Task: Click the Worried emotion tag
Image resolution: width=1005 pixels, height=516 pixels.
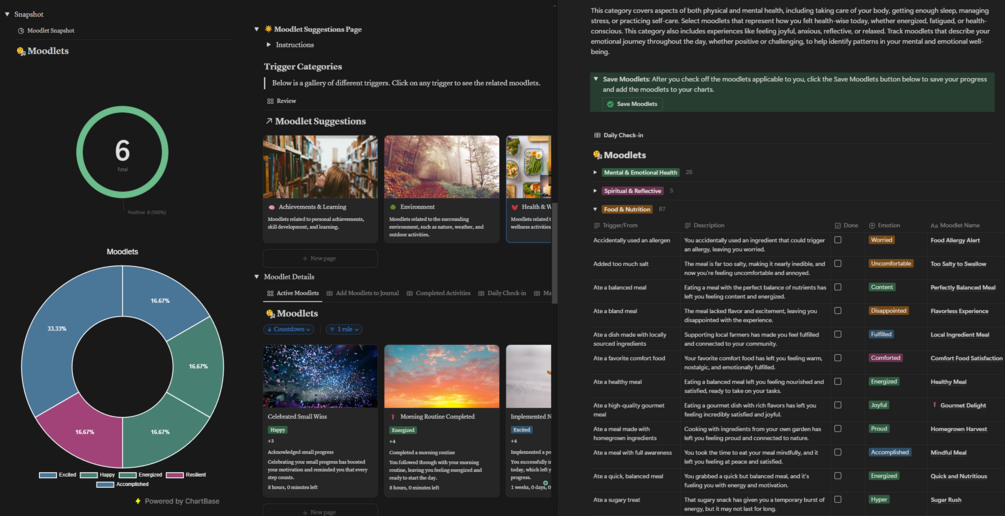Action: (x=881, y=240)
